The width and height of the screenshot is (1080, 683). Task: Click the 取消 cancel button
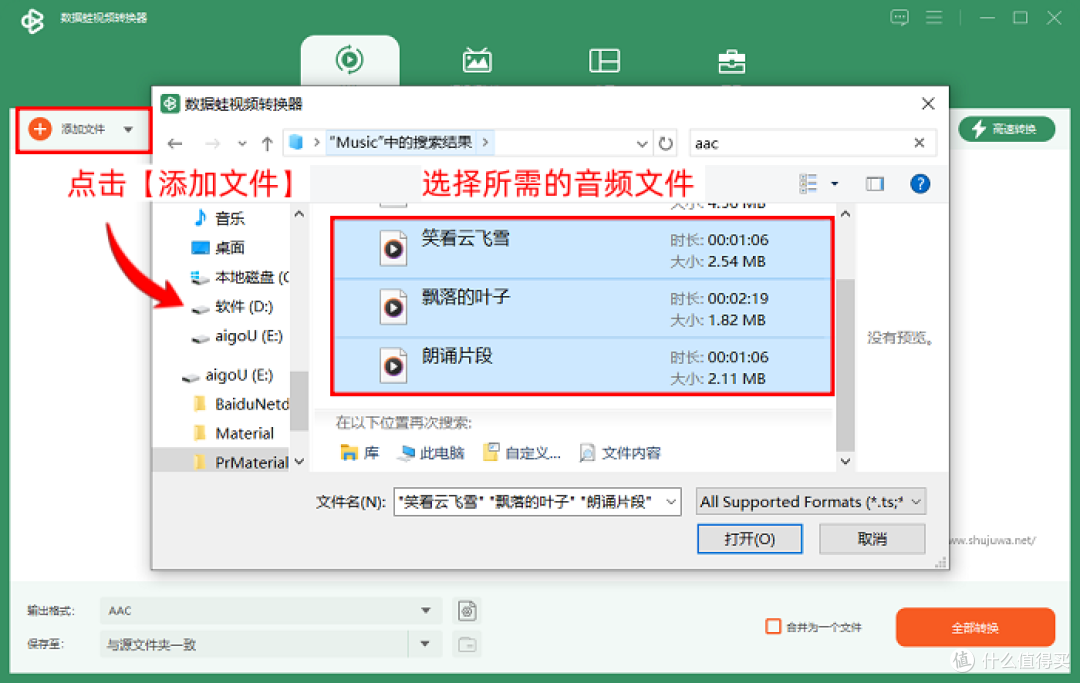point(872,538)
